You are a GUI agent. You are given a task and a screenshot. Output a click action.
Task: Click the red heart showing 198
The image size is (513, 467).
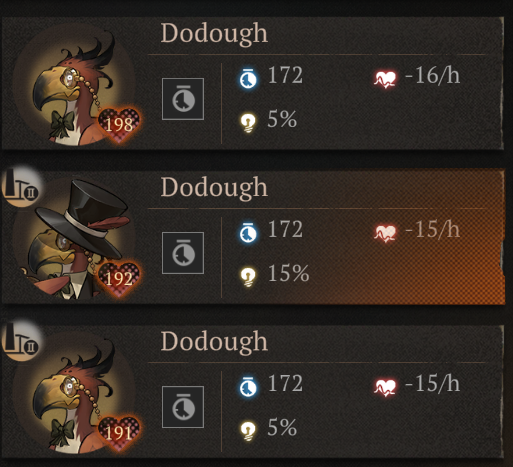point(119,125)
